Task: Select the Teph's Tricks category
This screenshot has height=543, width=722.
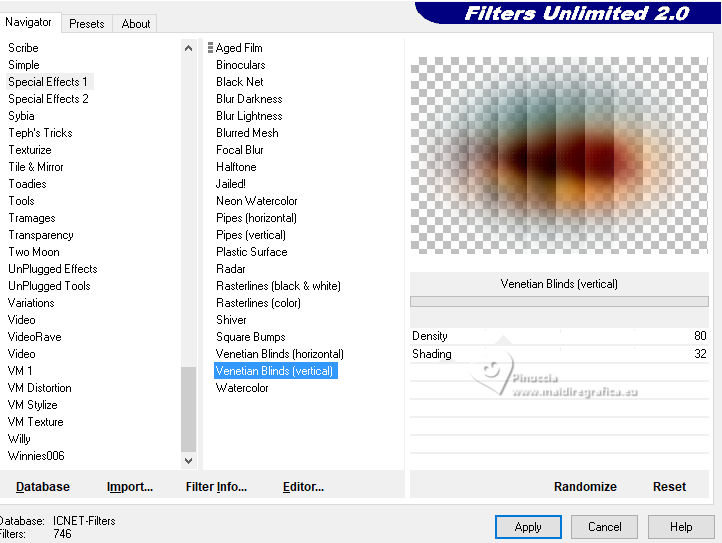Action: click(x=40, y=133)
